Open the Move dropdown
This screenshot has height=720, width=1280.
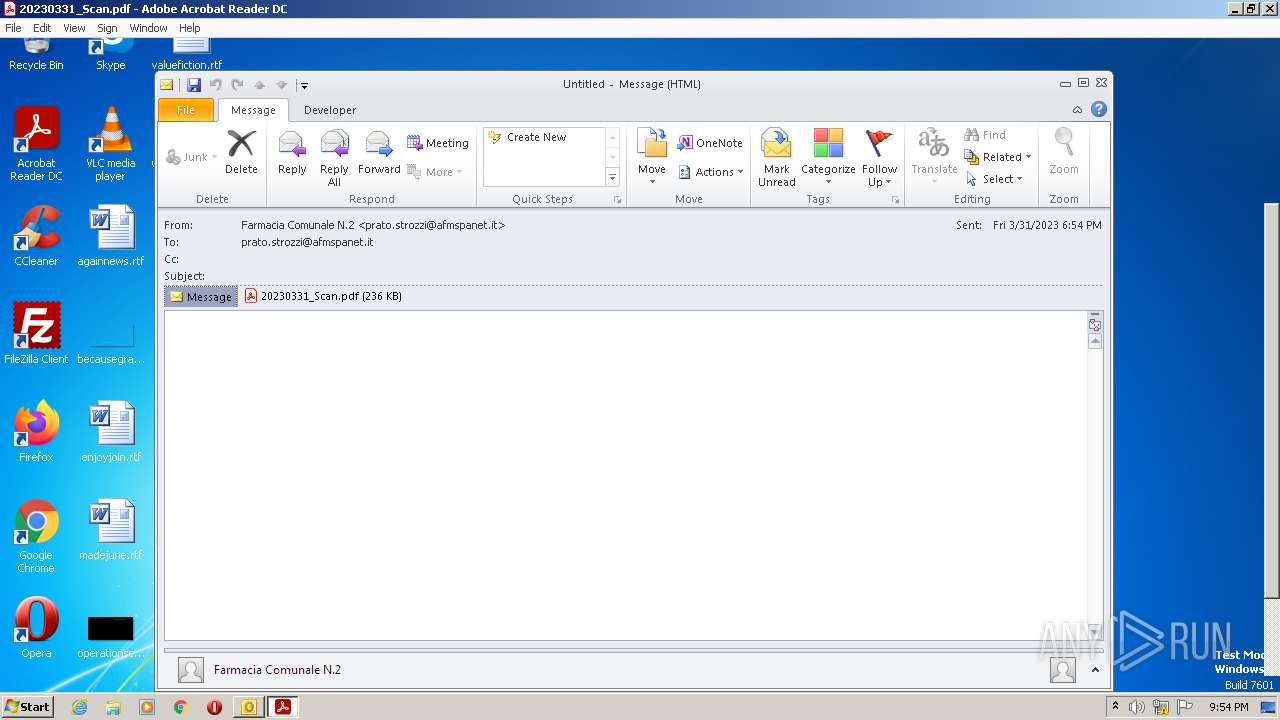click(652, 157)
